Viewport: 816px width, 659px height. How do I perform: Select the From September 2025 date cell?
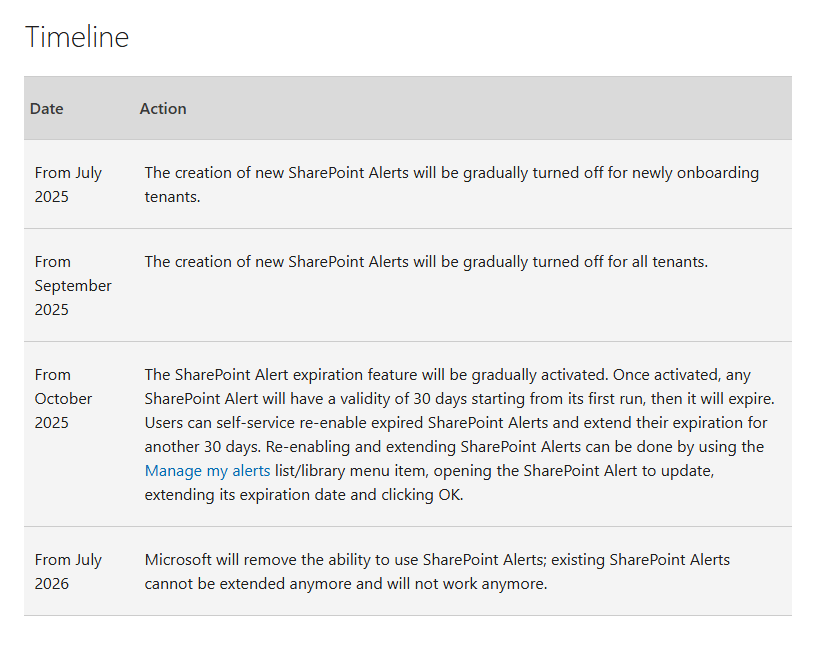73,286
